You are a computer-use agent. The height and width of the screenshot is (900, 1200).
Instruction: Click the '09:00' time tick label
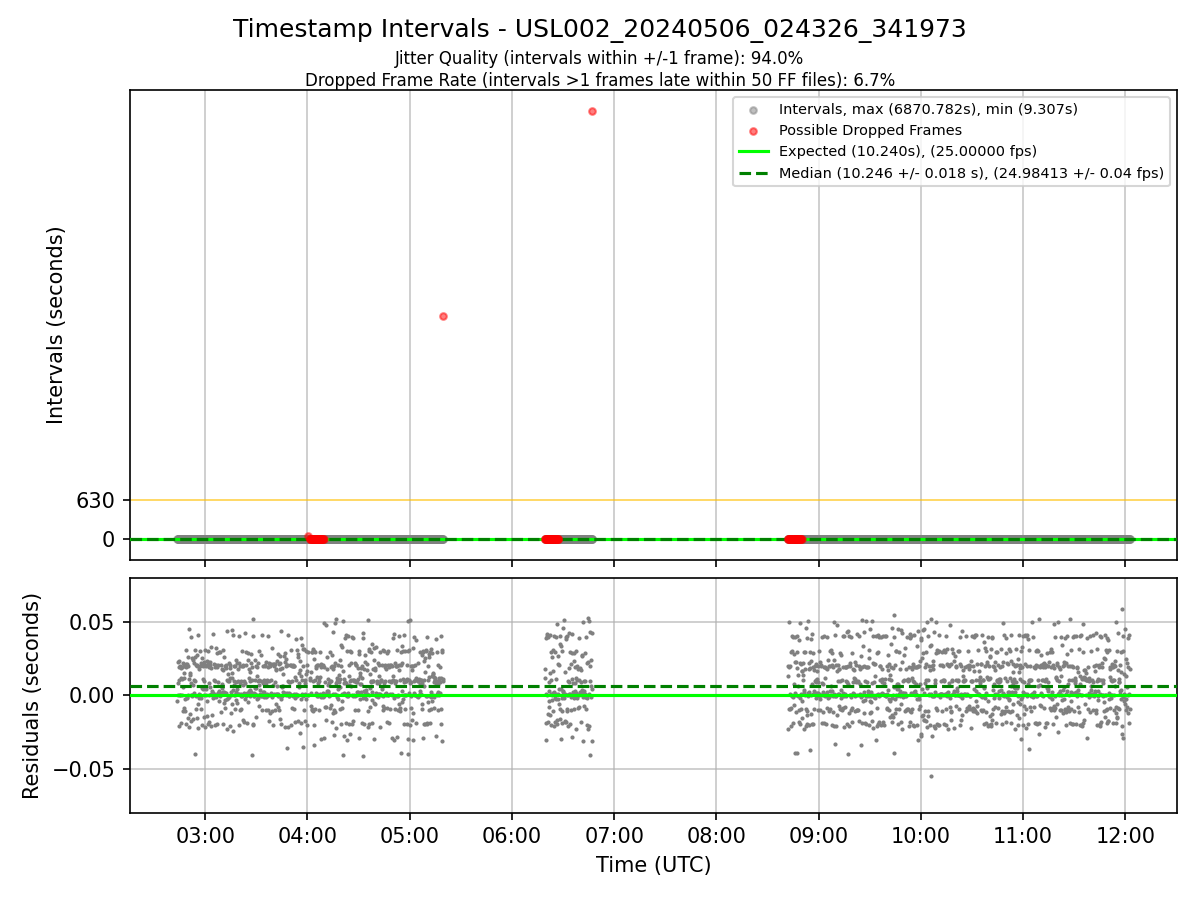point(818,835)
